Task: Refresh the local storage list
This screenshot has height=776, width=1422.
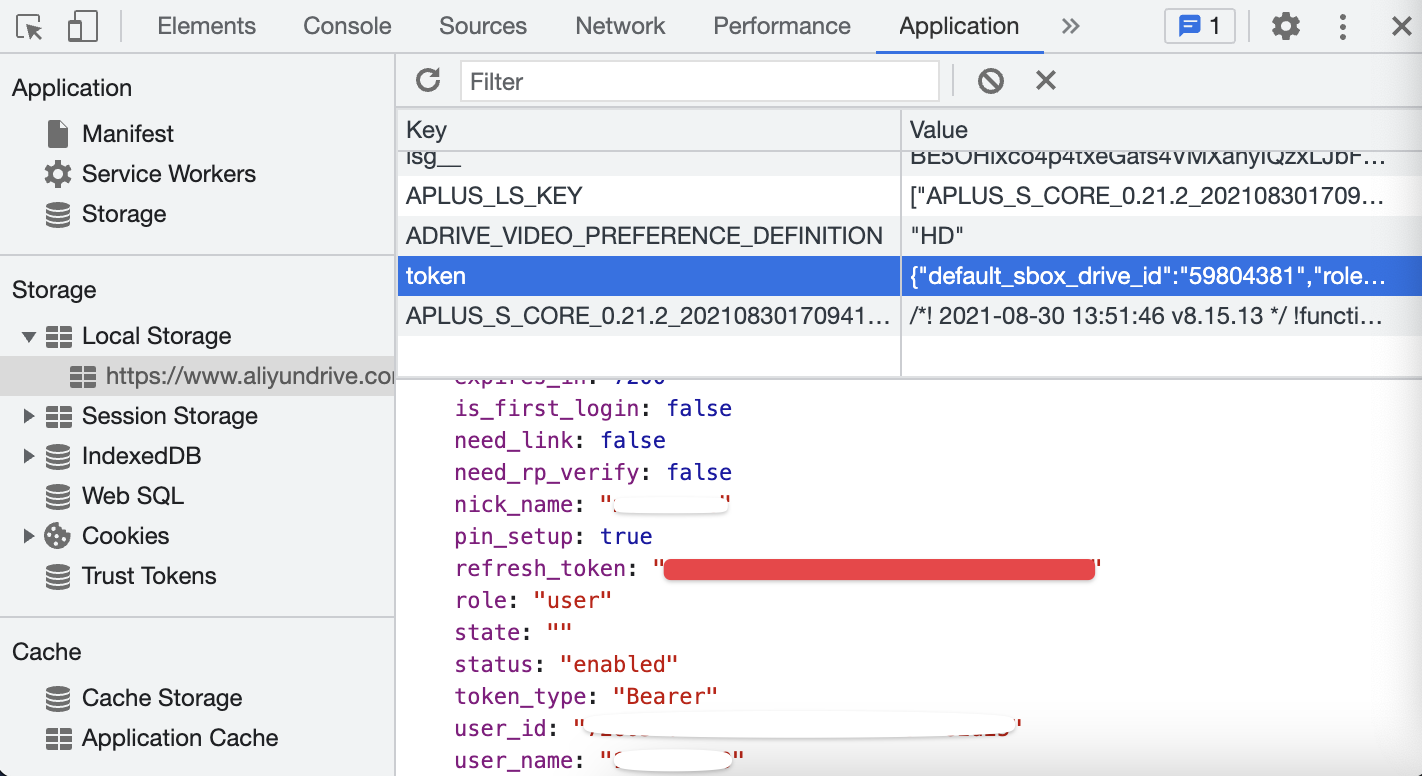Action: tap(428, 81)
